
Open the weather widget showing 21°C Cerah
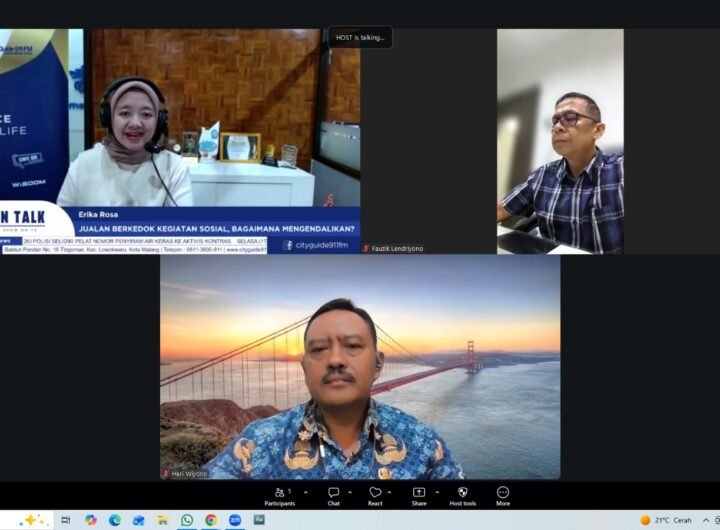click(x=665, y=520)
